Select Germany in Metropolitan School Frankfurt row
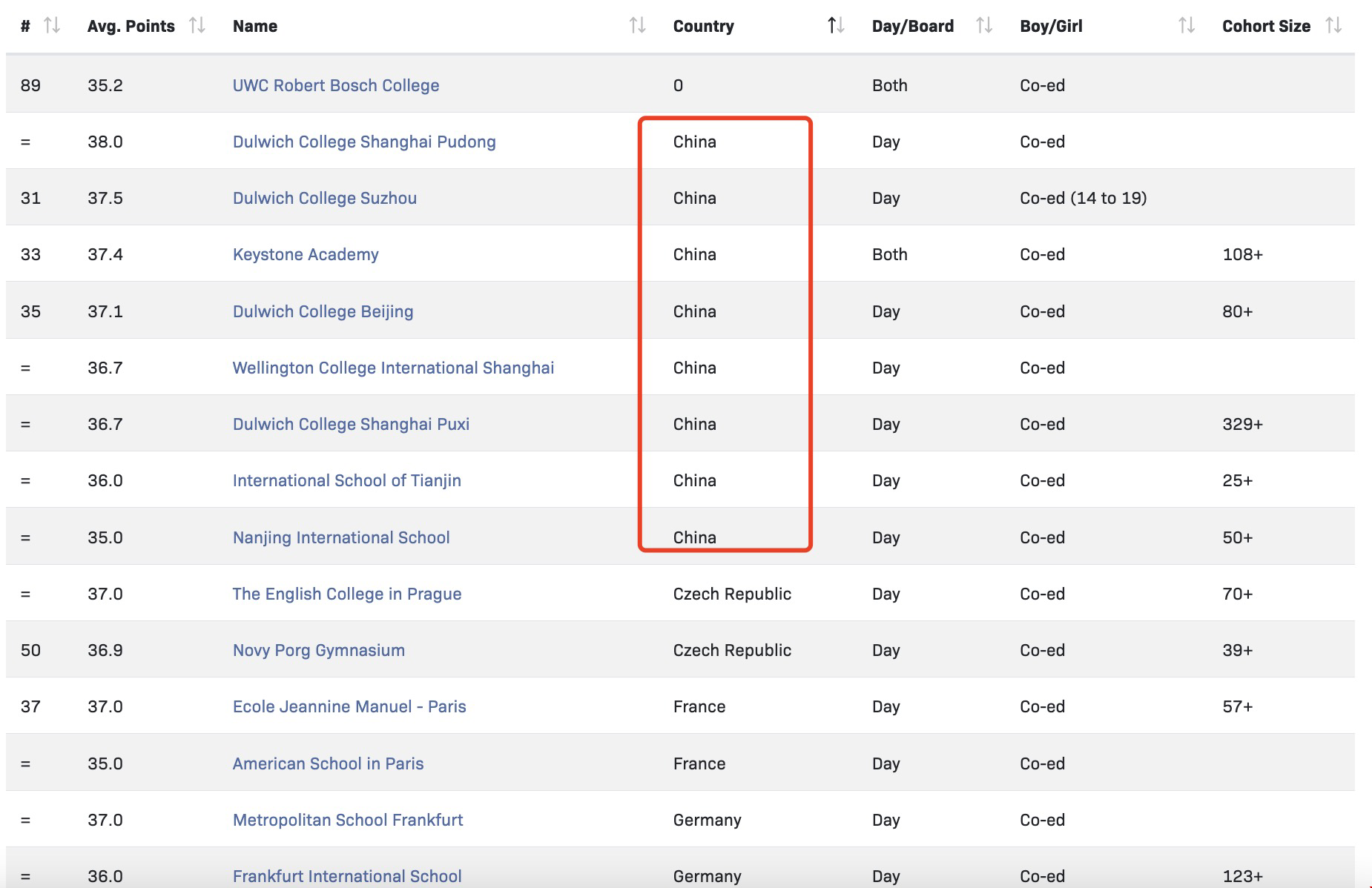 click(708, 820)
